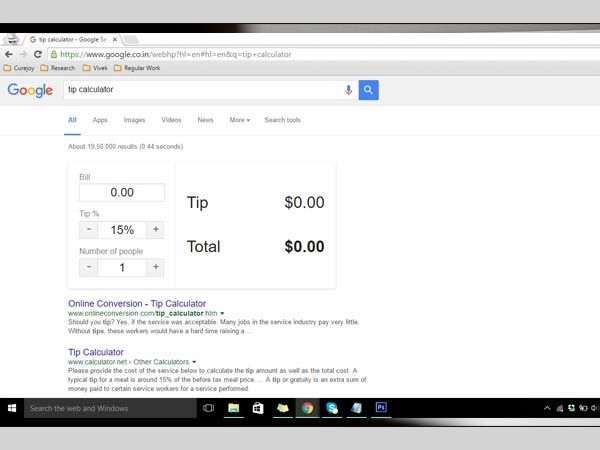Open the calculator.net Tip Calculator result
This screenshot has width=600, height=450.
click(96, 352)
